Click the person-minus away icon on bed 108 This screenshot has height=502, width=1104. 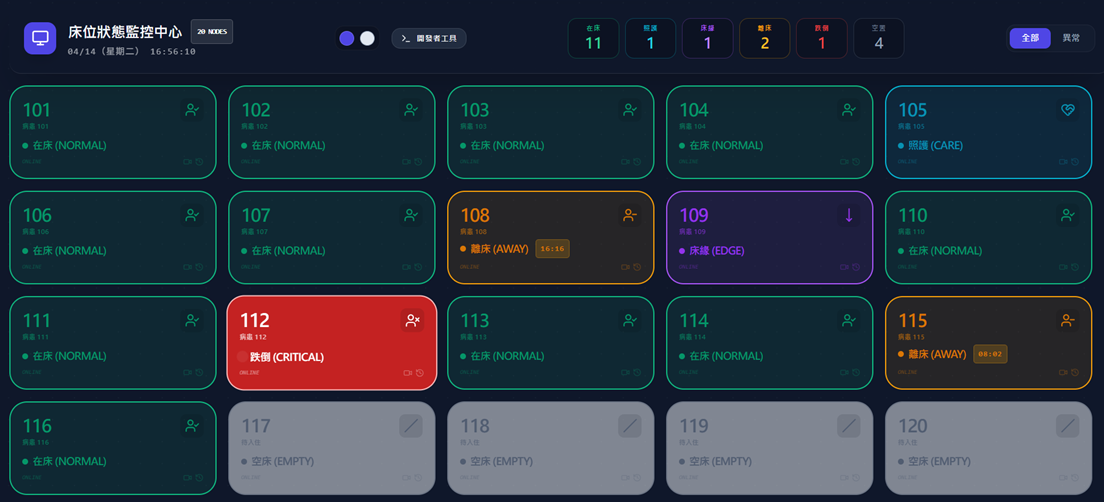point(629,215)
